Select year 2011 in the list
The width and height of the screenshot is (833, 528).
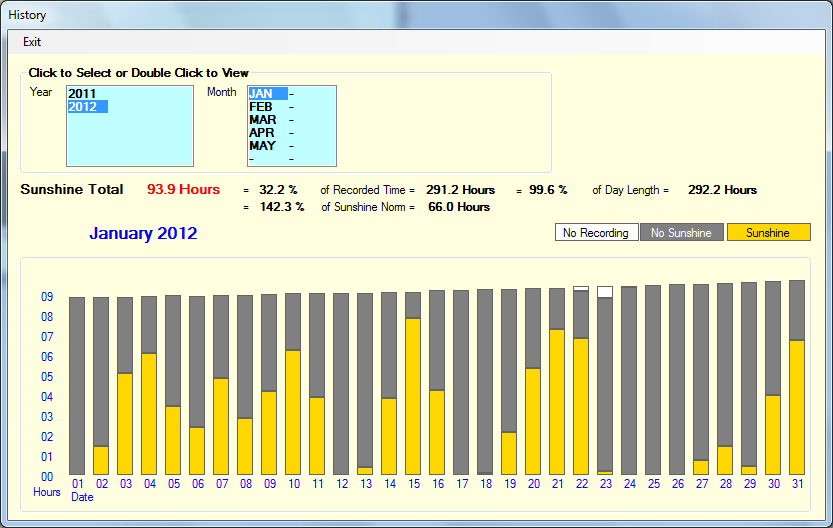[x=82, y=93]
